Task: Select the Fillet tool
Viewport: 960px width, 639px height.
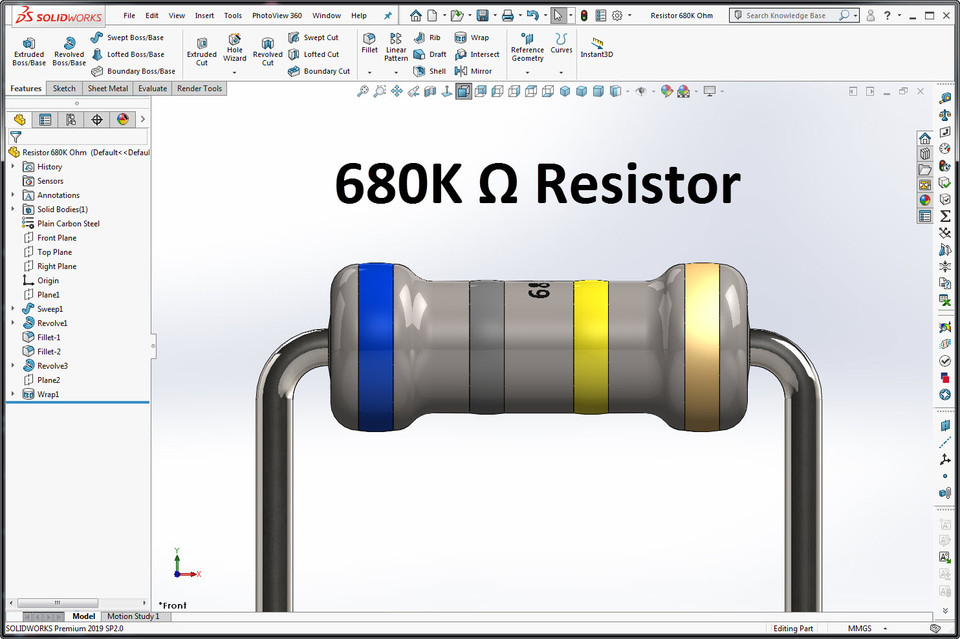Action: click(369, 44)
